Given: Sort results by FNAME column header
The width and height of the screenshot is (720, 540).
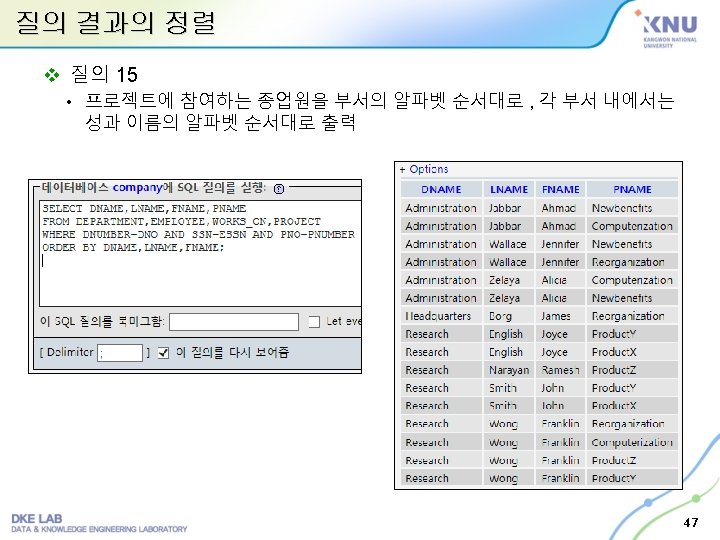Looking at the screenshot, I should tap(561, 189).
